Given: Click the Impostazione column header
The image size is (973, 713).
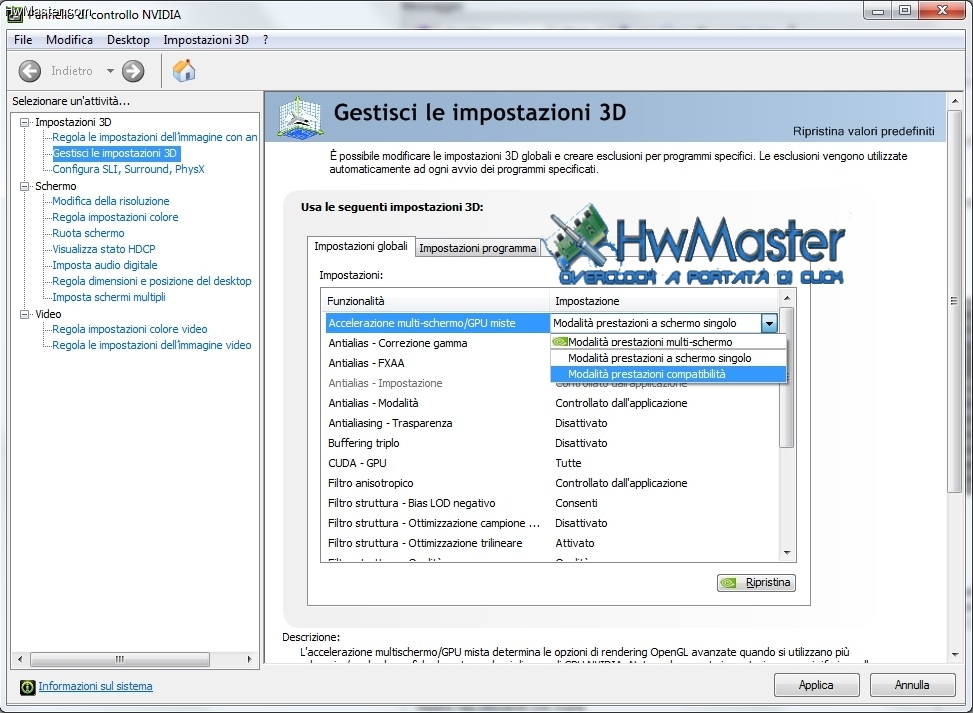Looking at the screenshot, I should (665, 301).
